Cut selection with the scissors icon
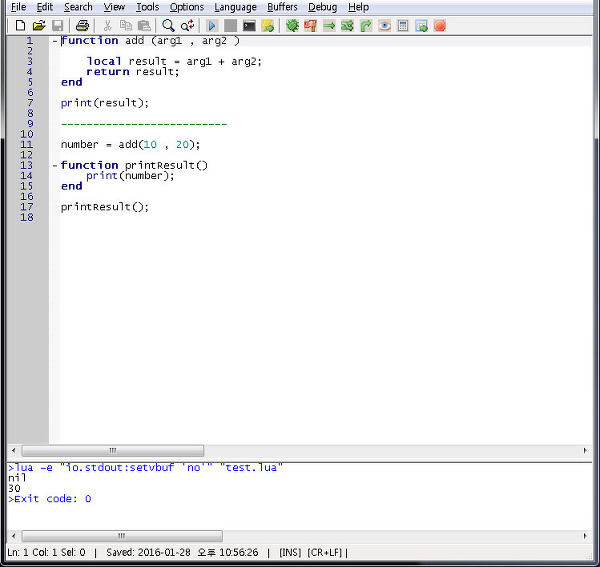This screenshot has width=600, height=567. [108, 26]
